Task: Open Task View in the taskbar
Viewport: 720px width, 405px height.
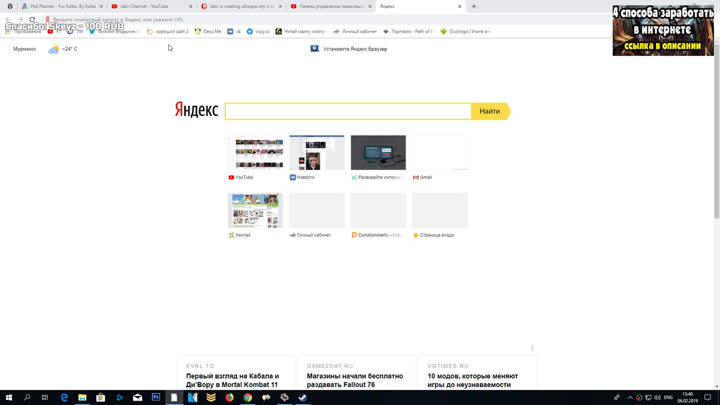Action: [x=45, y=397]
